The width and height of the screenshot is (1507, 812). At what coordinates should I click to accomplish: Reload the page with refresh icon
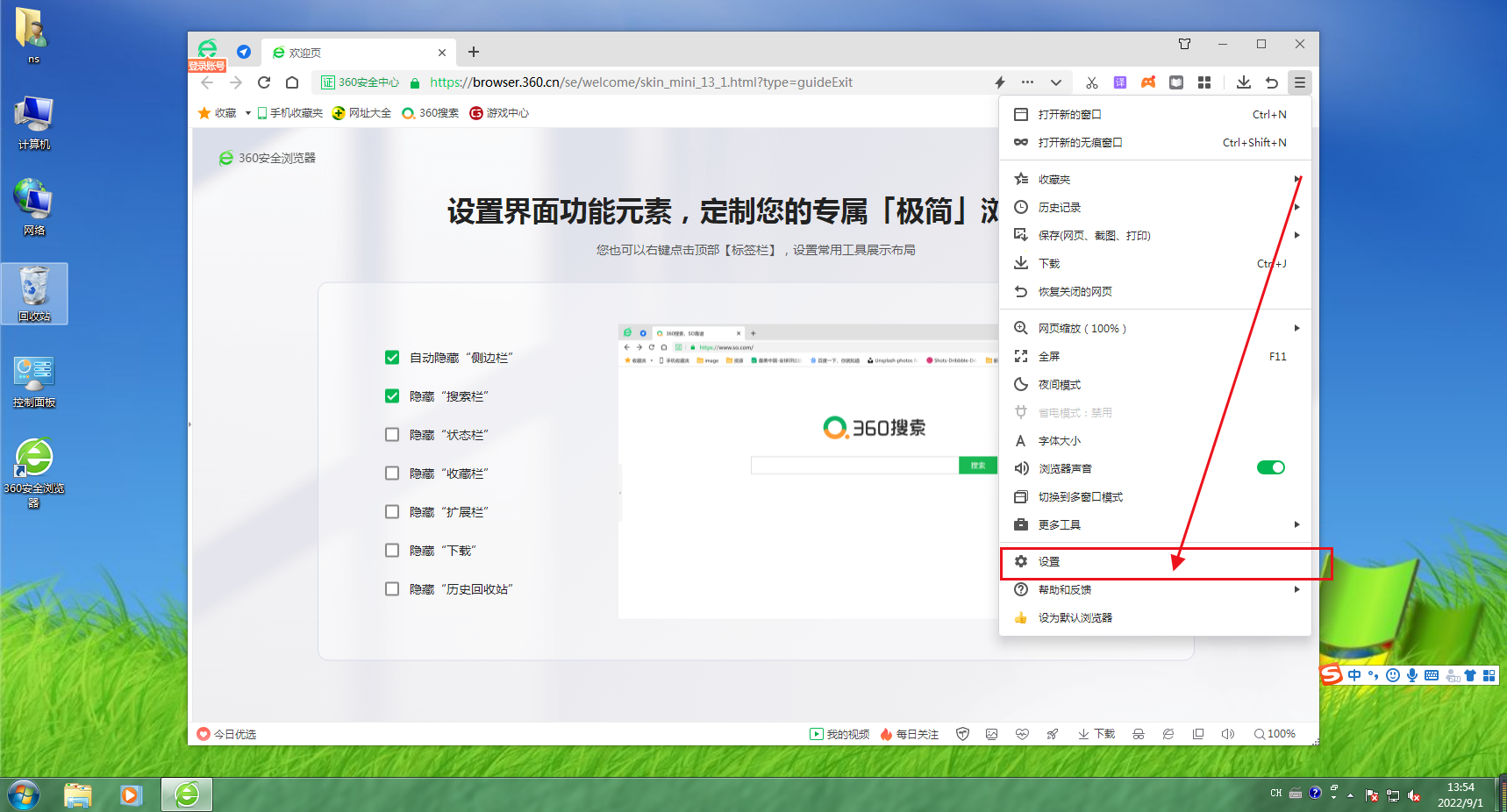(x=264, y=82)
